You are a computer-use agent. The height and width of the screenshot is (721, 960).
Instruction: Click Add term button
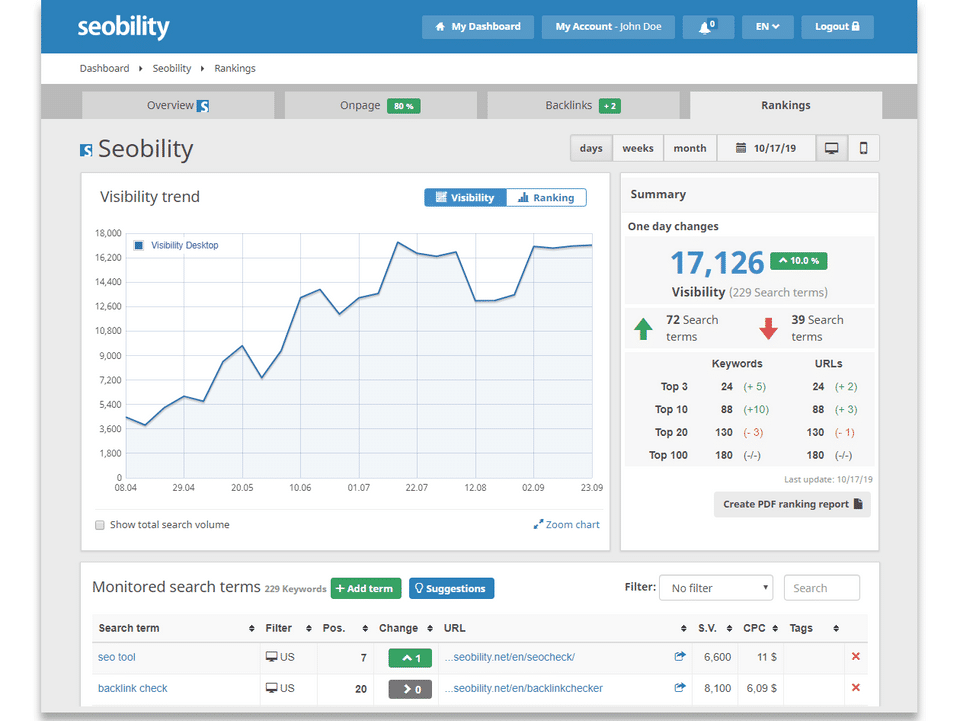tap(366, 588)
